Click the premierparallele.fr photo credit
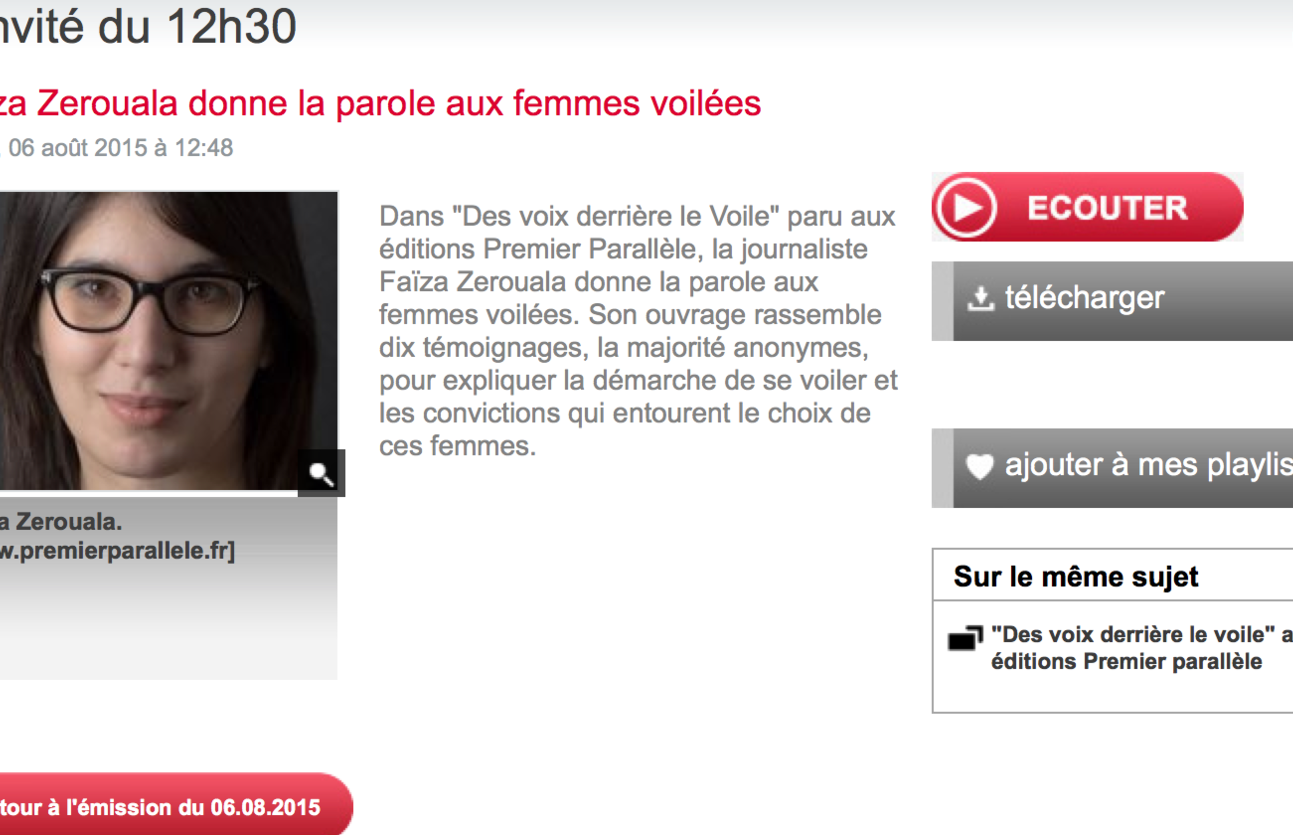1293x835 pixels. 117,551
